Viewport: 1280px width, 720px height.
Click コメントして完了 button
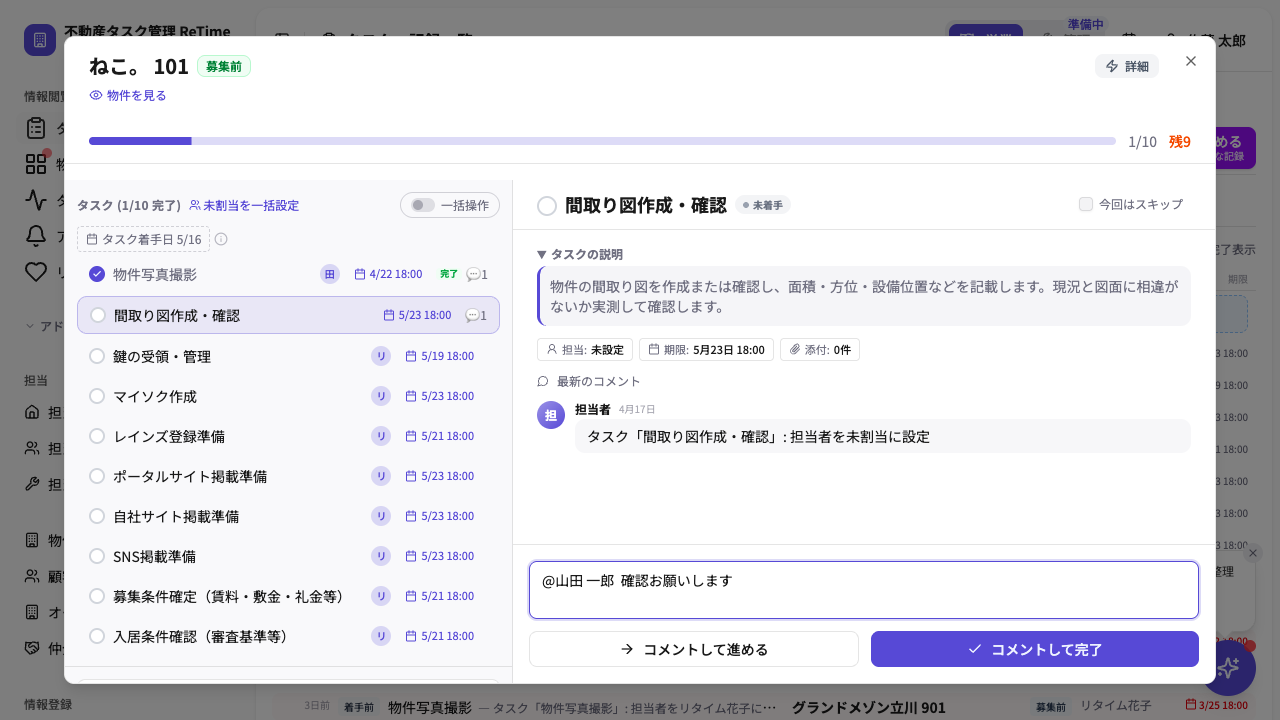[1035, 649]
